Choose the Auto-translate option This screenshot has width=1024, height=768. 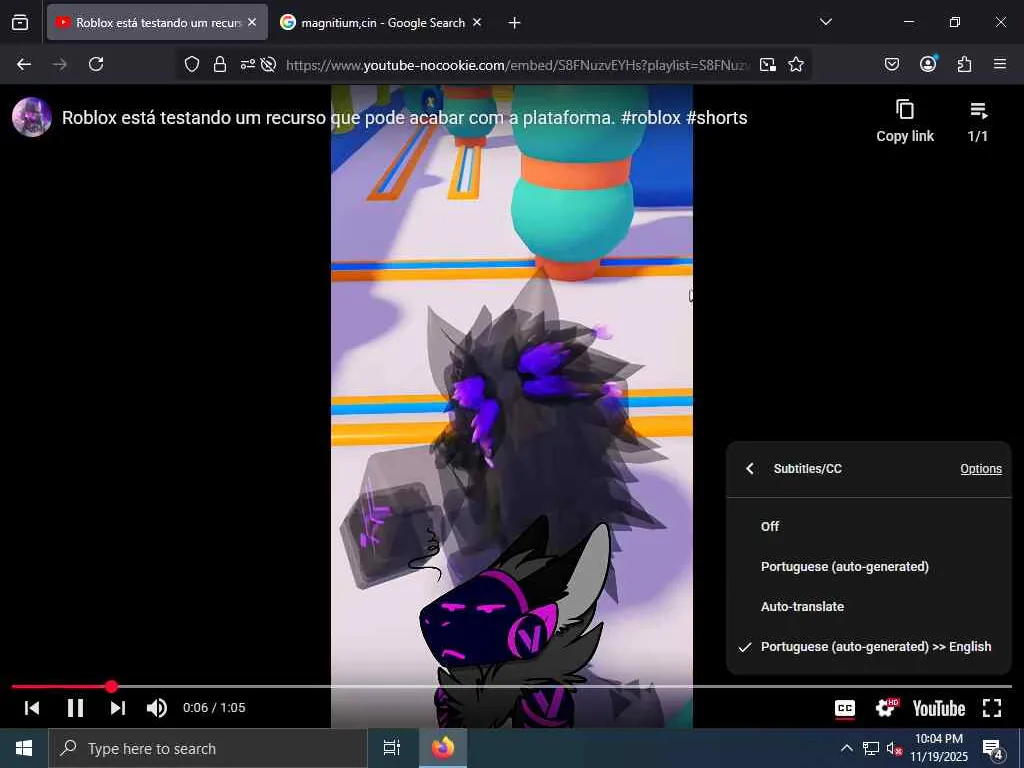tap(869, 607)
